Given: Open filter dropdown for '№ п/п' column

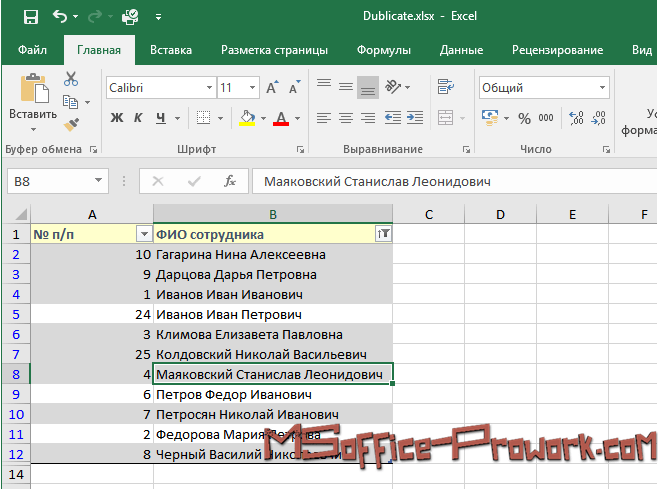Looking at the screenshot, I should [143, 233].
